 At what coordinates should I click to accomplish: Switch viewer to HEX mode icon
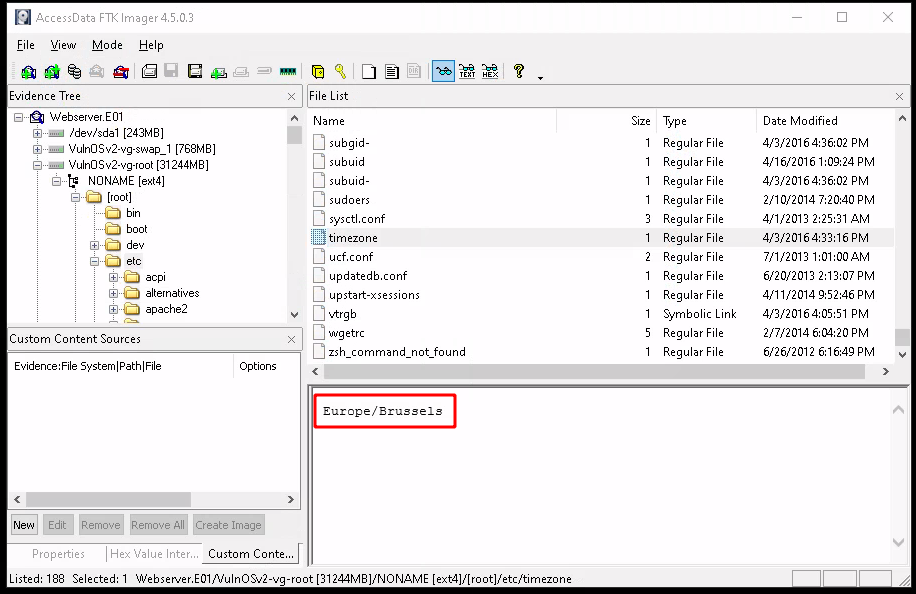(490, 72)
